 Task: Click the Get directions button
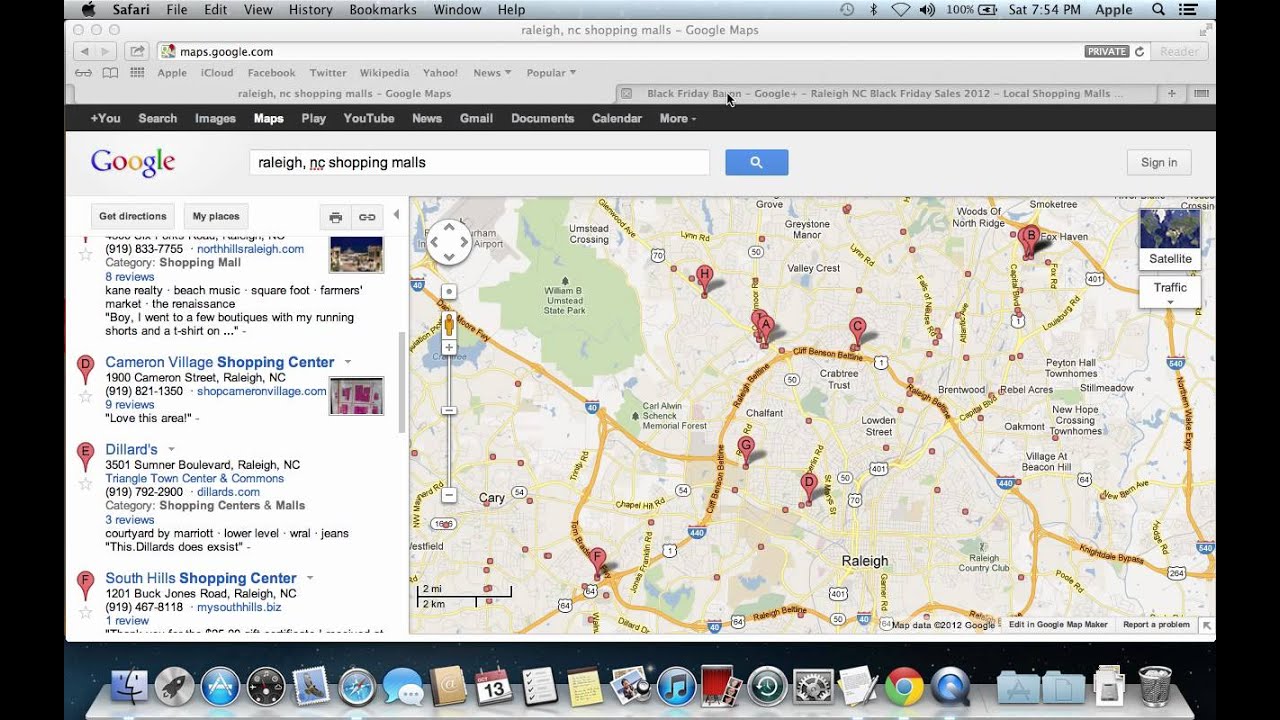132,216
